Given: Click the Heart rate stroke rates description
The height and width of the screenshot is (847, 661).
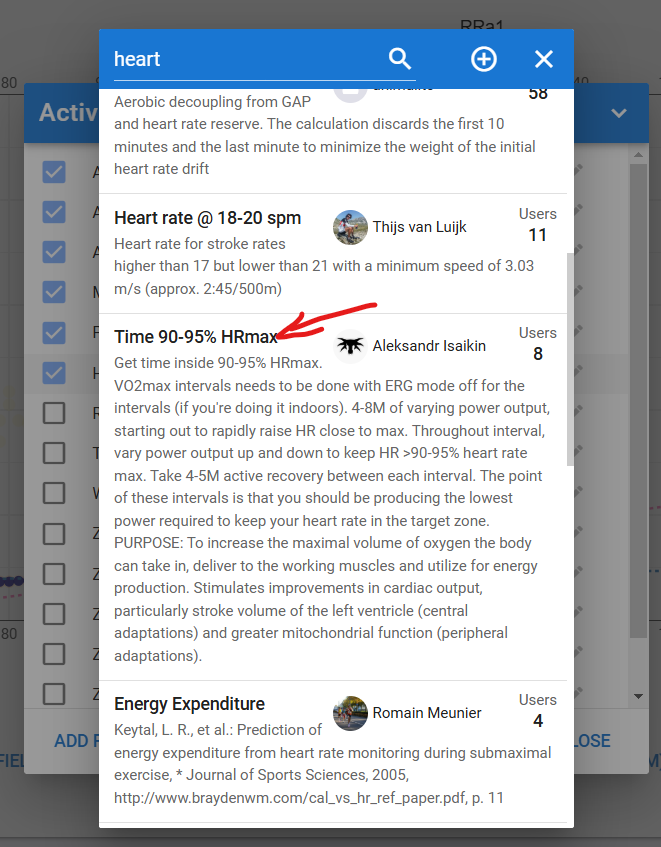Looking at the screenshot, I should point(324,266).
